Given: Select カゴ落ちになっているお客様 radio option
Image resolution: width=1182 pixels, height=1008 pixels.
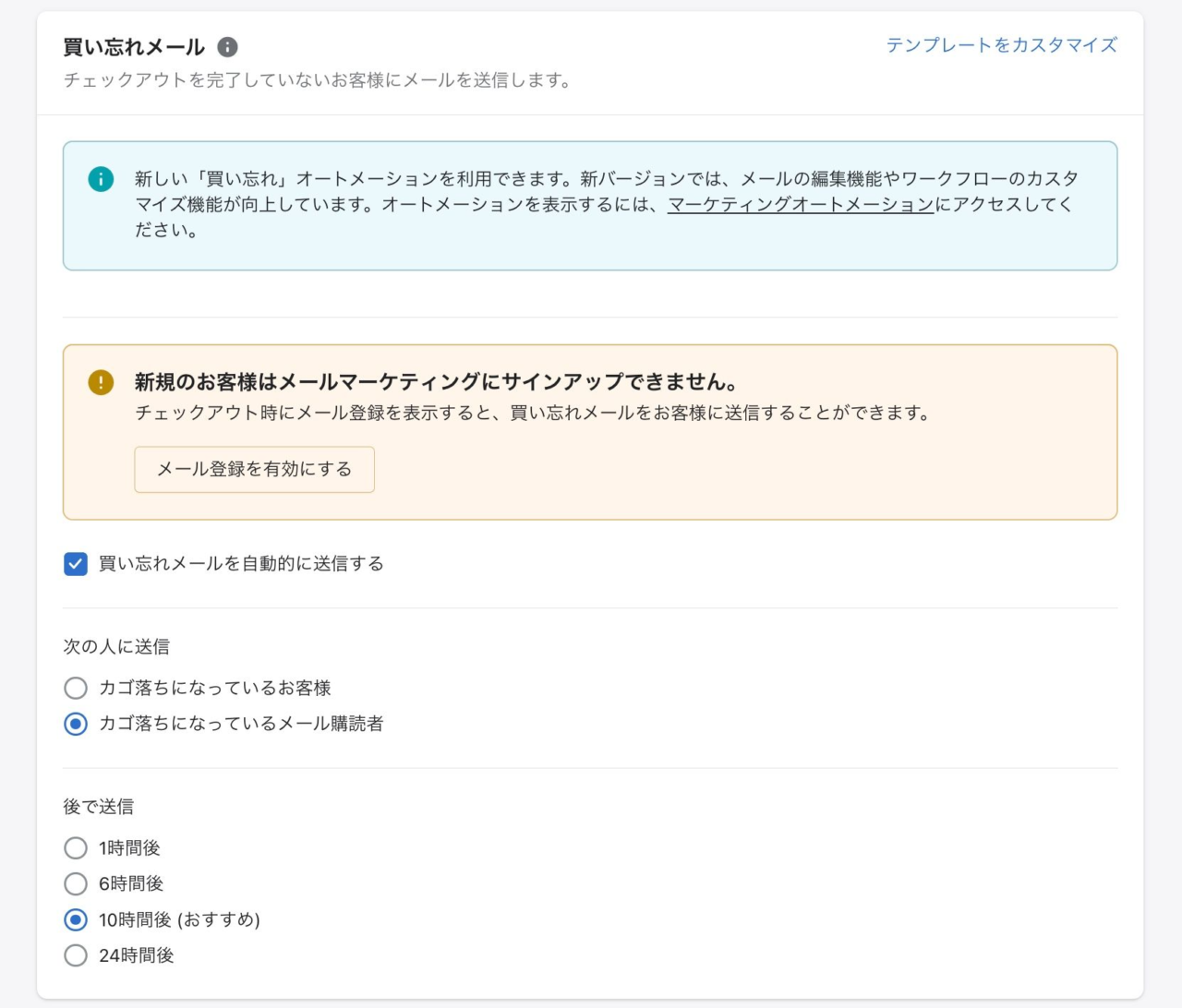Looking at the screenshot, I should (76, 688).
